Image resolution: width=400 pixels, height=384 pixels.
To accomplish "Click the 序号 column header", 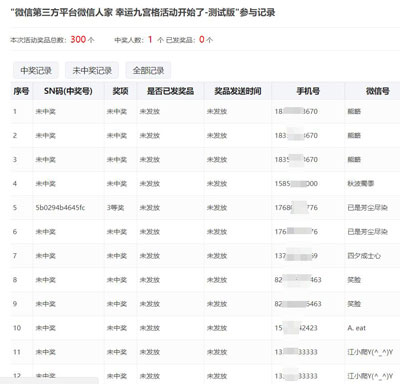I will point(21,91).
